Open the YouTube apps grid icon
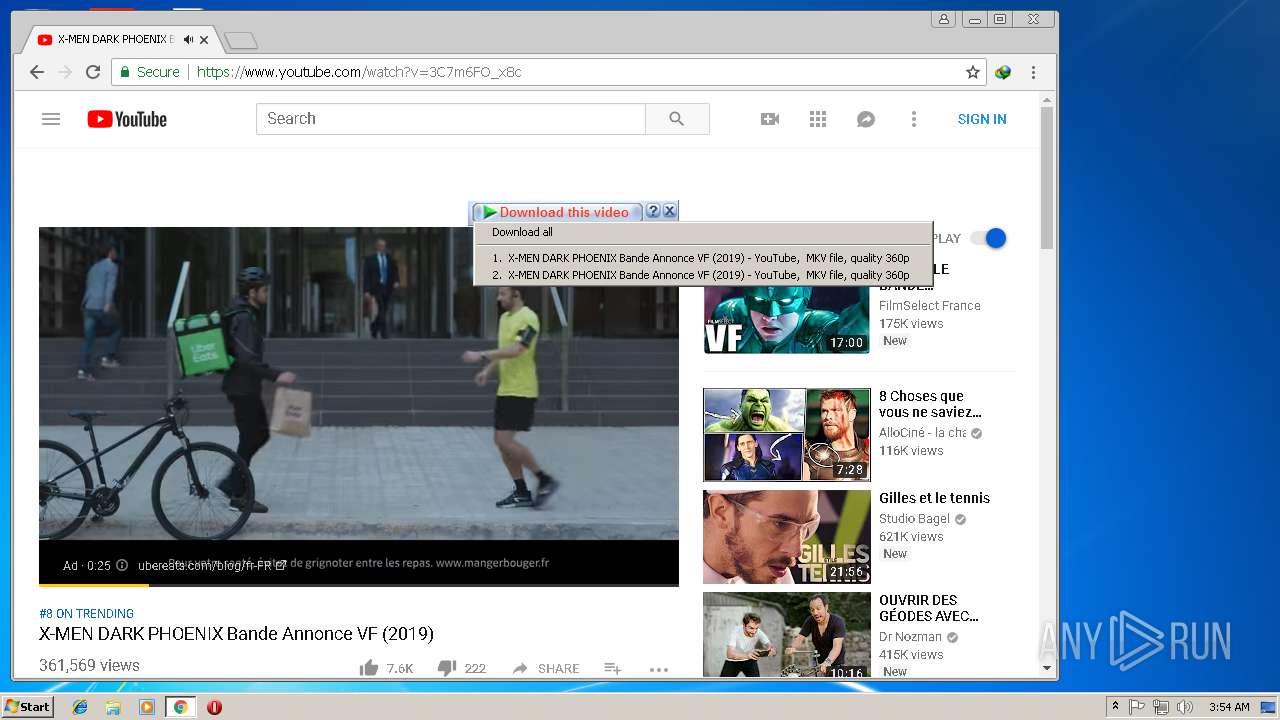The width and height of the screenshot is (1280, 720). 818,119
